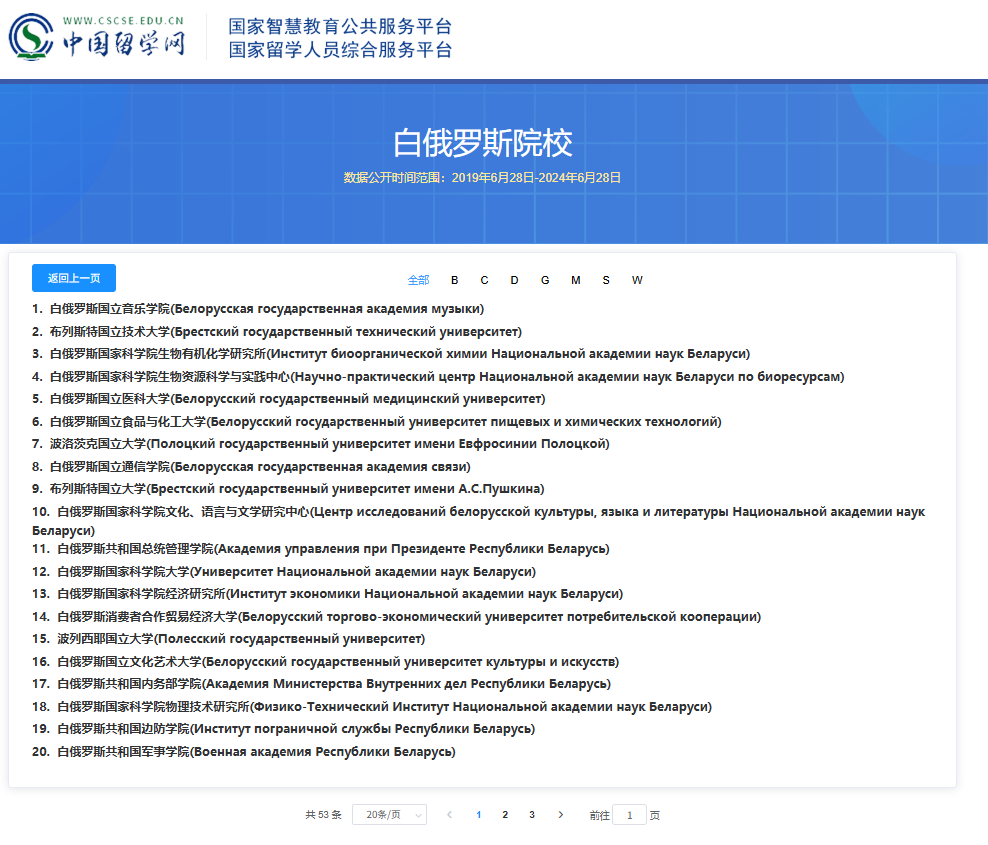This screenshot has height=845, width=988.
Task: Select the 全部 filter option
Action: [418, 280]
